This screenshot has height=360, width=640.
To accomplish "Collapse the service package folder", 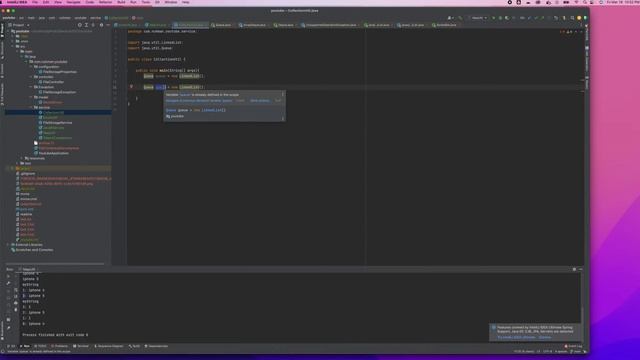I will (x=31, y=107).
